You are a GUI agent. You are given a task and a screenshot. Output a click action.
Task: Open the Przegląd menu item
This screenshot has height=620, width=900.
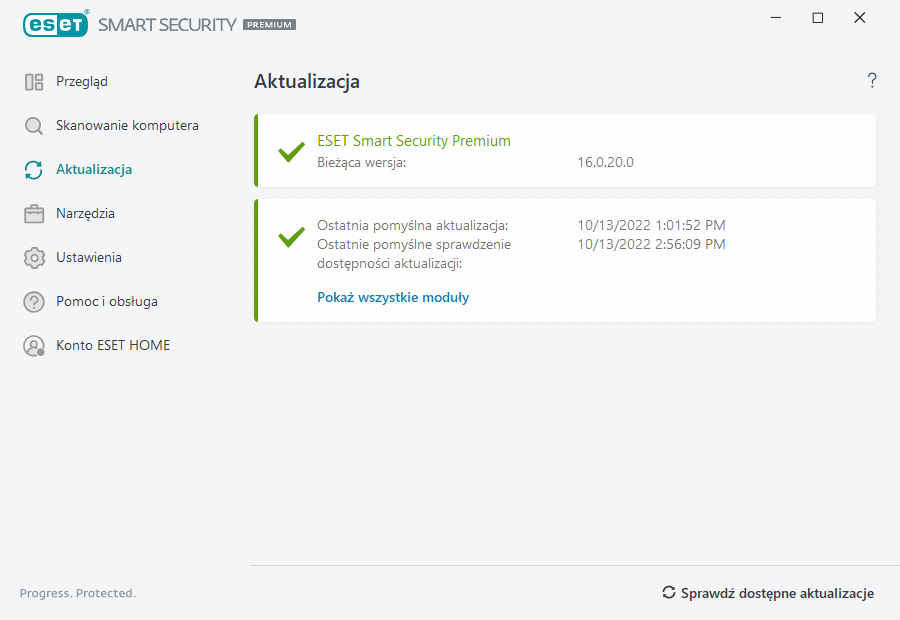[82, 82]
